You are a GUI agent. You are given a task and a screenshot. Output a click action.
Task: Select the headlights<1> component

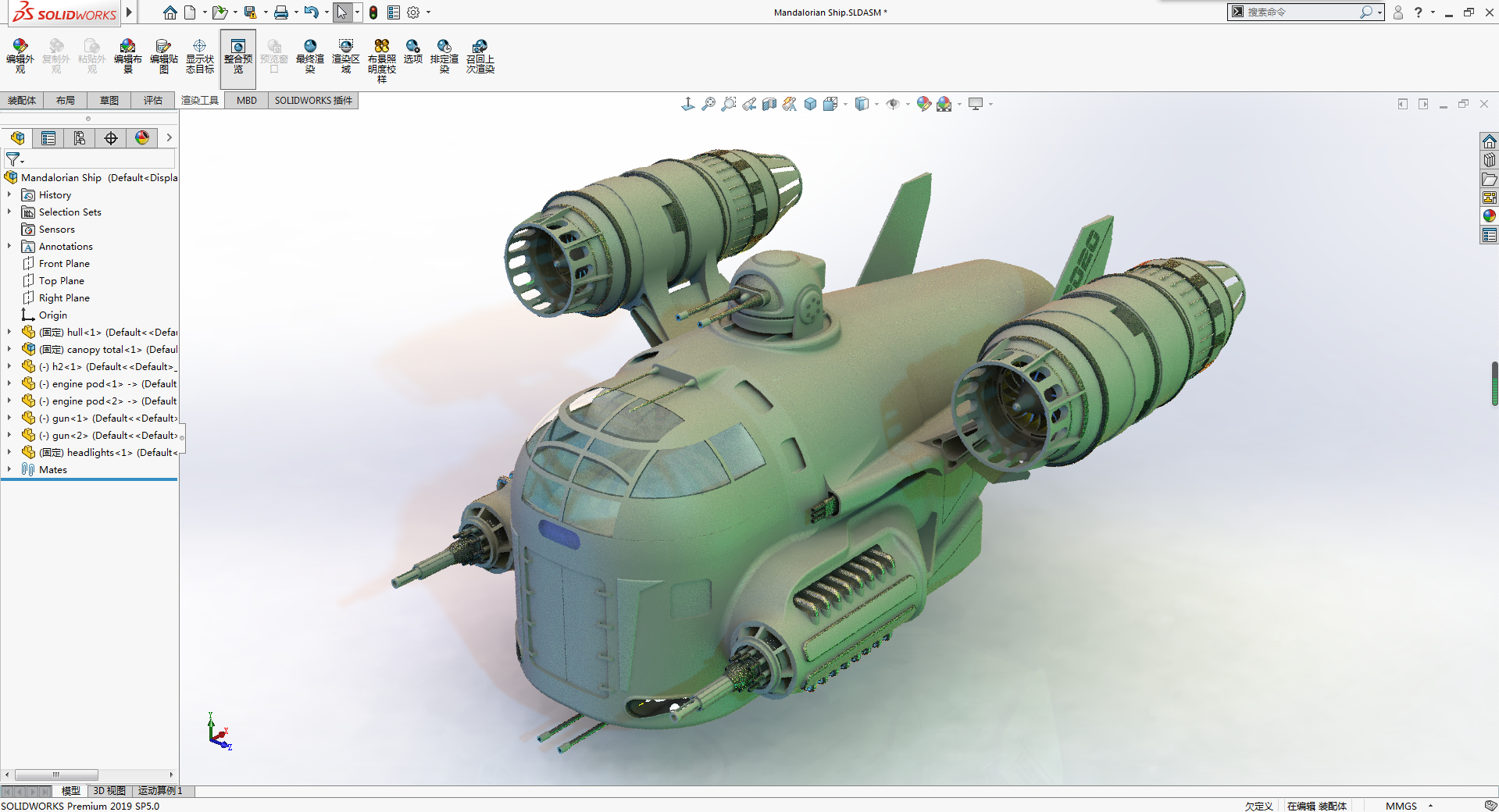click(100, 453)
